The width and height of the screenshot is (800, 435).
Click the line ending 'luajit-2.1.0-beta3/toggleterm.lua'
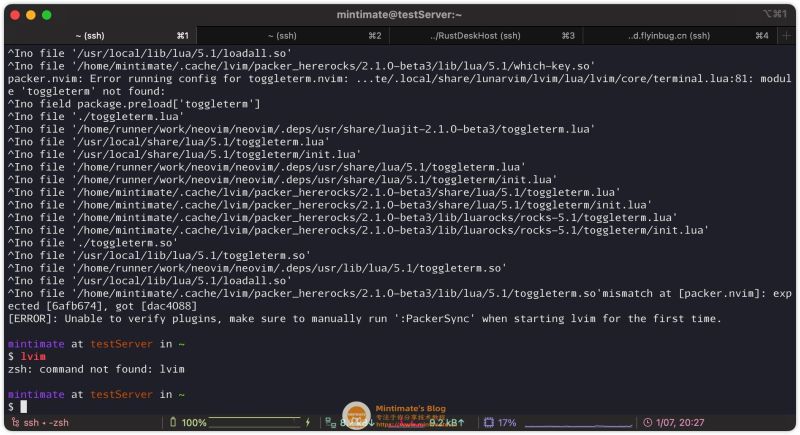301,129
